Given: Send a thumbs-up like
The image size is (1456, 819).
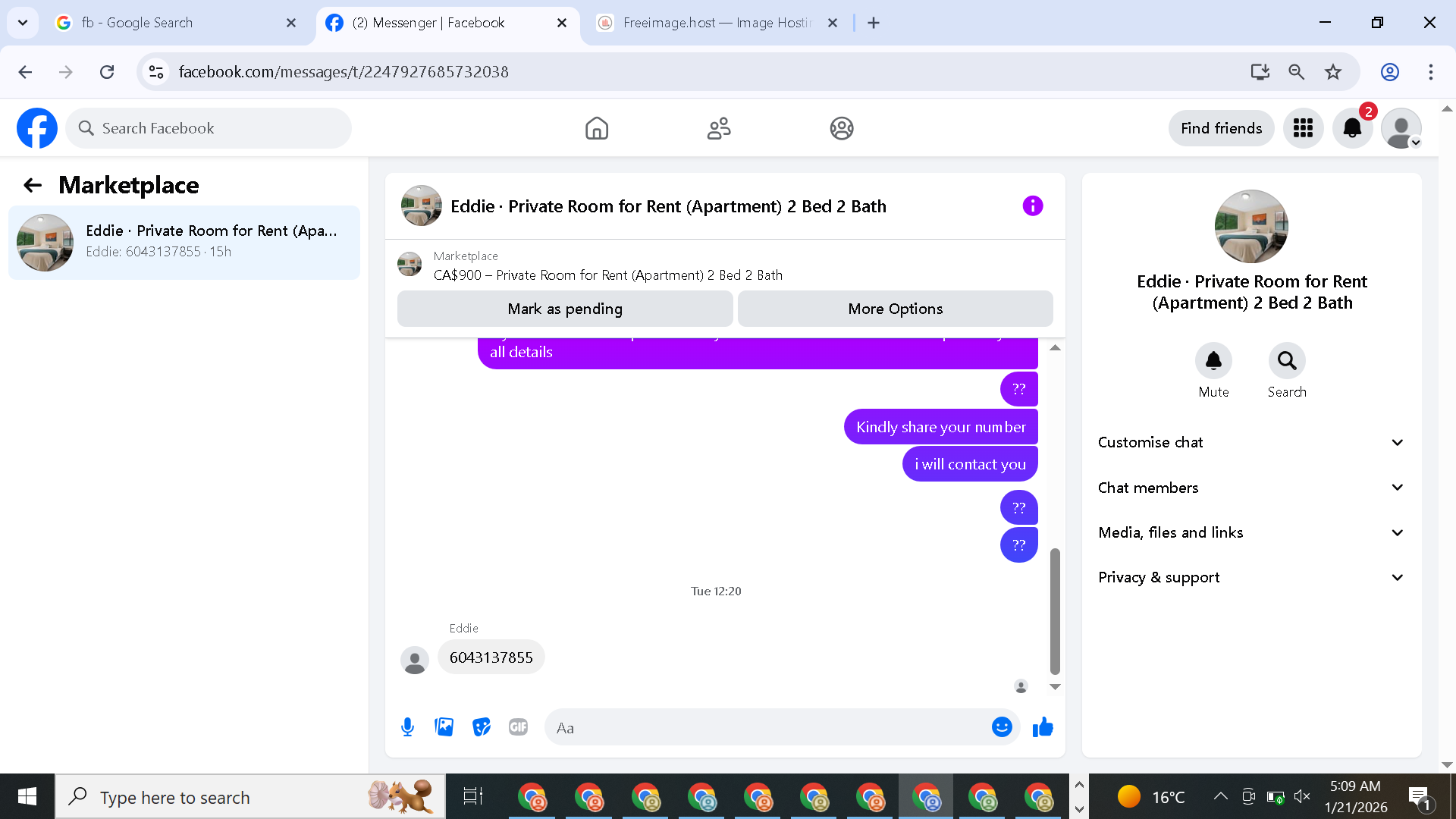Looking at the screenshot, I should click(1043, 727).
